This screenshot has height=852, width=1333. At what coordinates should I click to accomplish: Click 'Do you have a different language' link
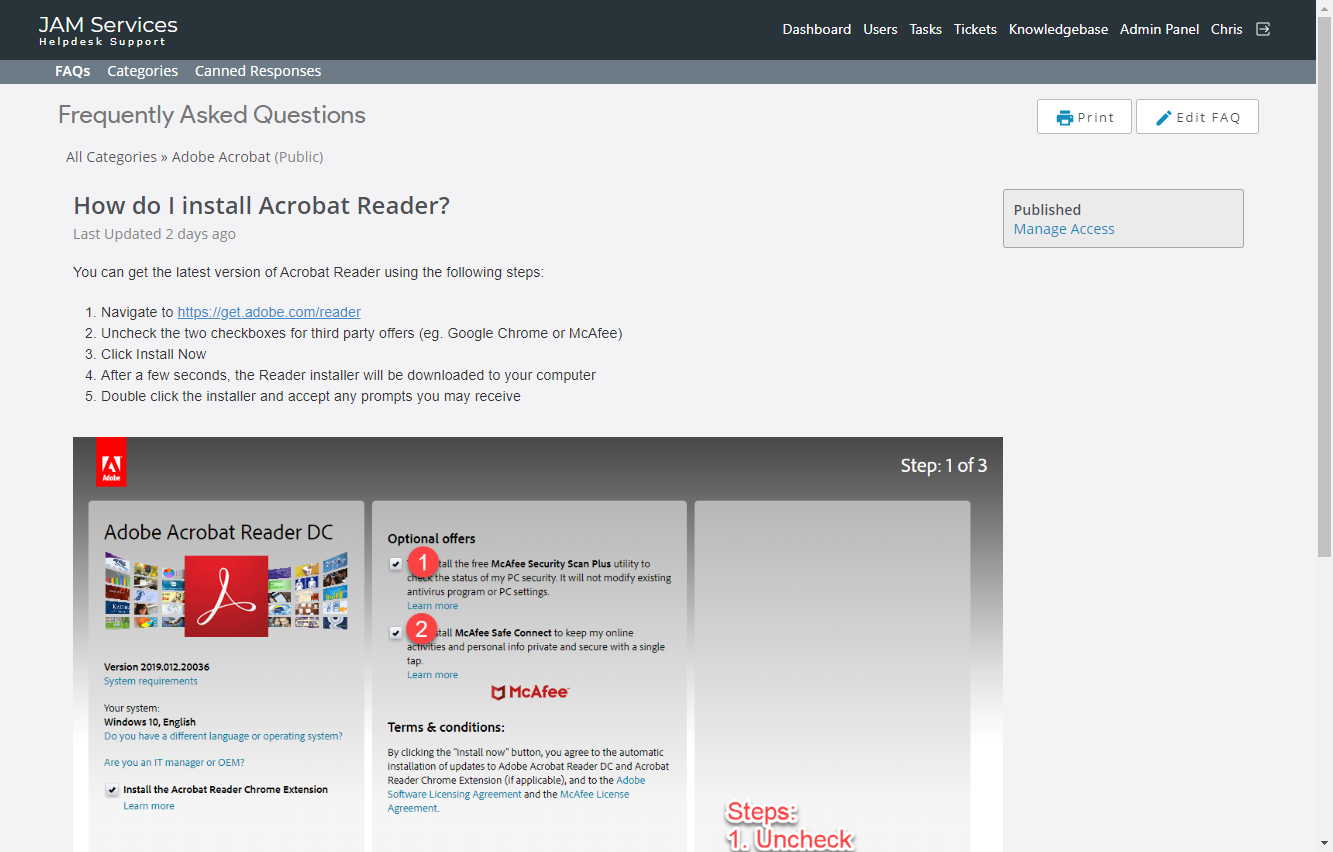(x=223, y=736)
